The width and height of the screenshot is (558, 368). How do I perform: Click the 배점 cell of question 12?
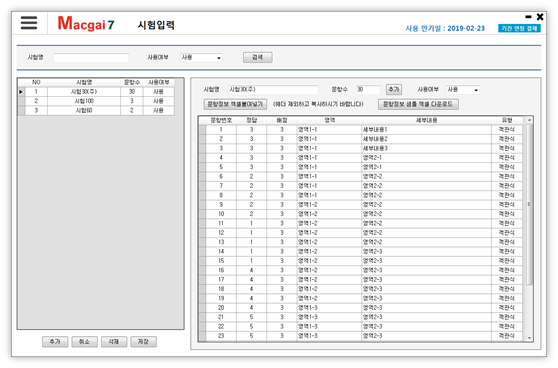click(x=282, y=233)
